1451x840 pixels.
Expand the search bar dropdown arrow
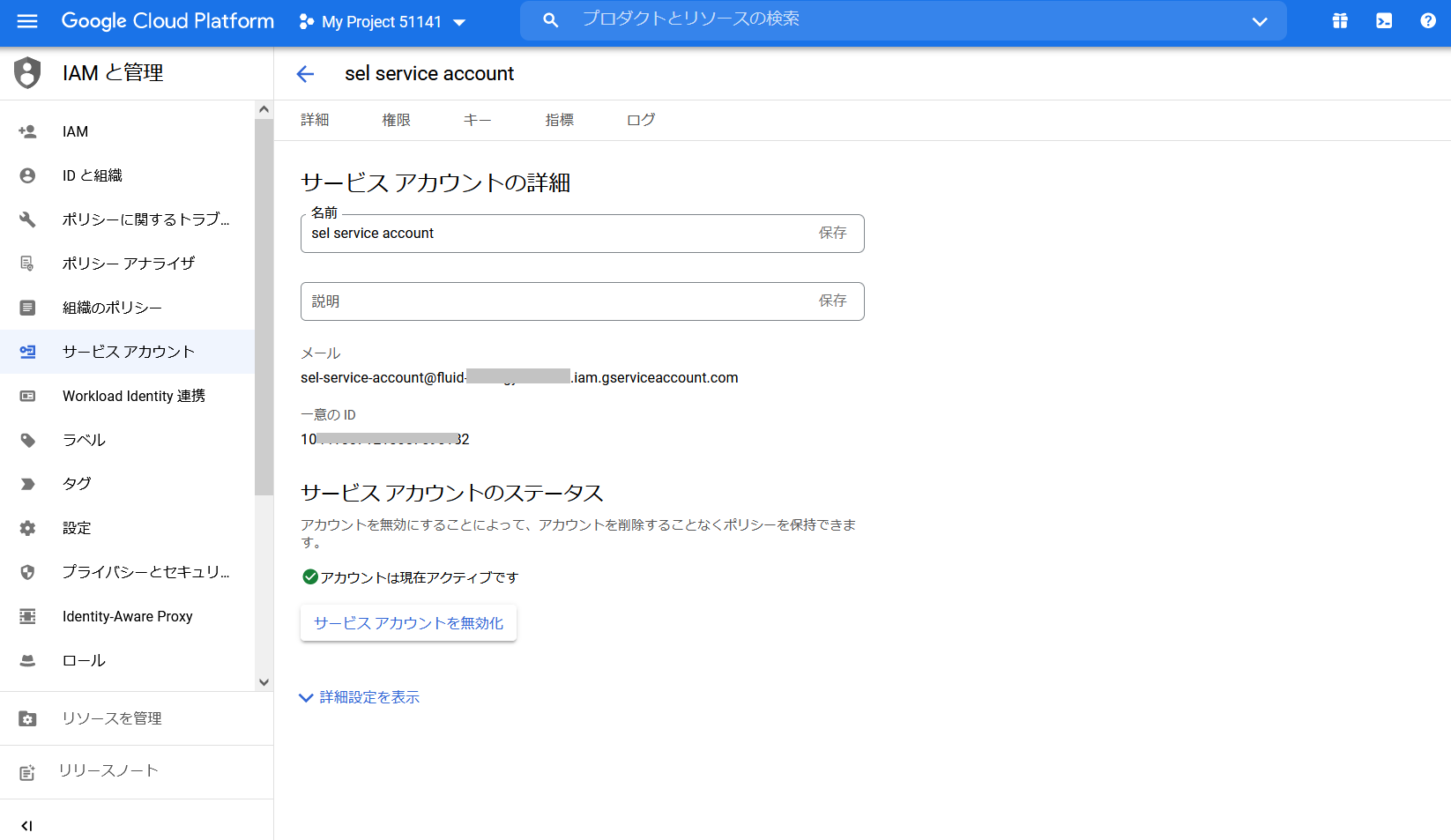(x=1260, y=21)
